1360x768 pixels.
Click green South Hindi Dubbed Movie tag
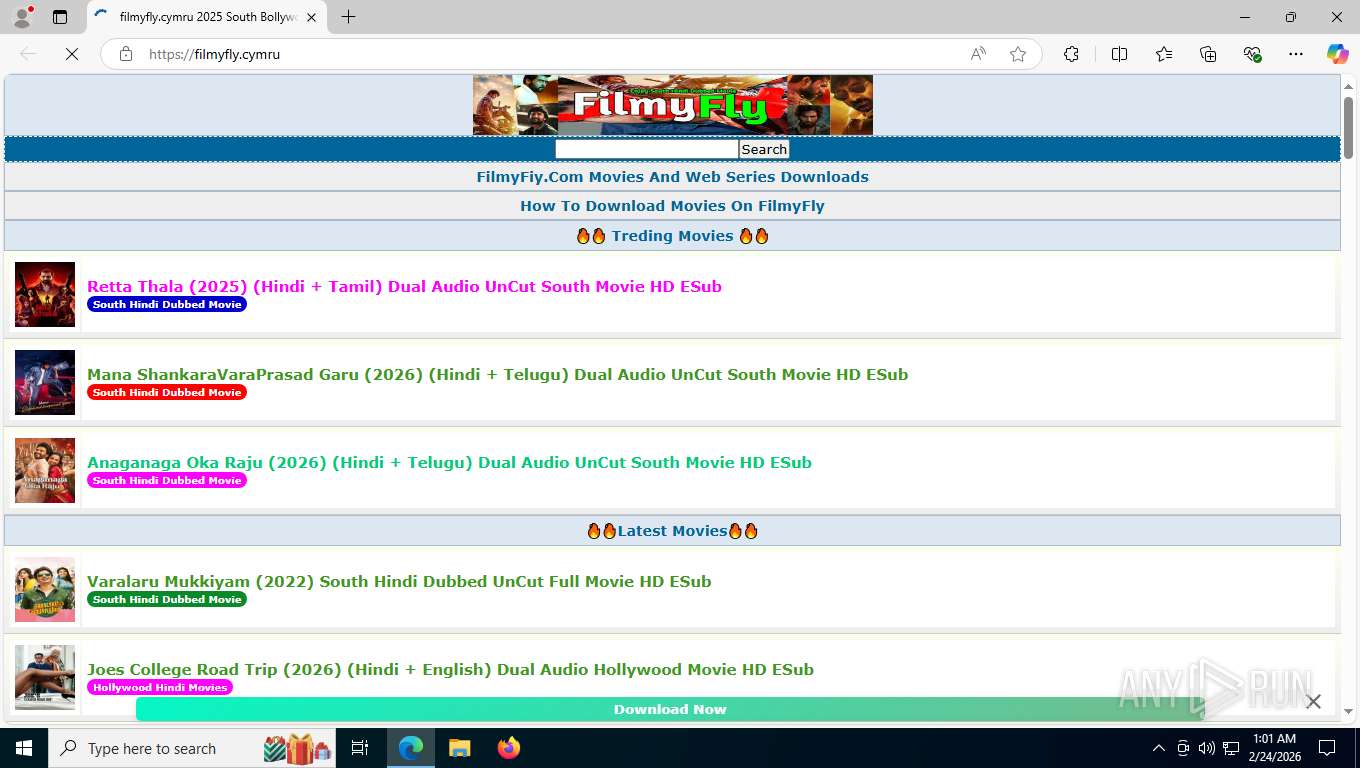click(167, 599)
